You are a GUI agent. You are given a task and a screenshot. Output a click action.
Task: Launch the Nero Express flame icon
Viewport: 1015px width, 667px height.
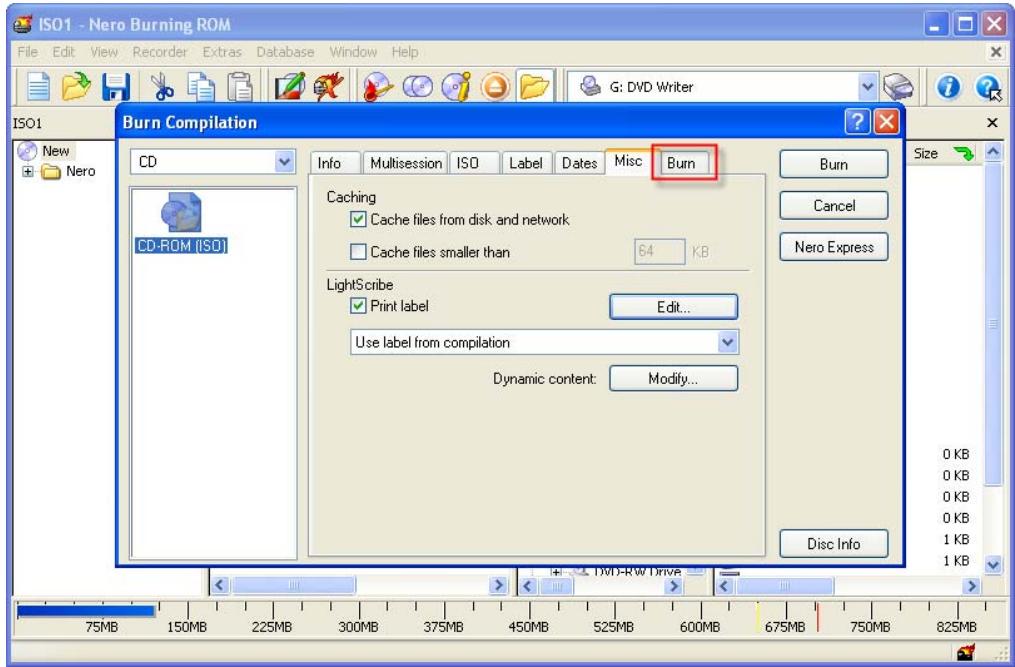tap(328, 87)
